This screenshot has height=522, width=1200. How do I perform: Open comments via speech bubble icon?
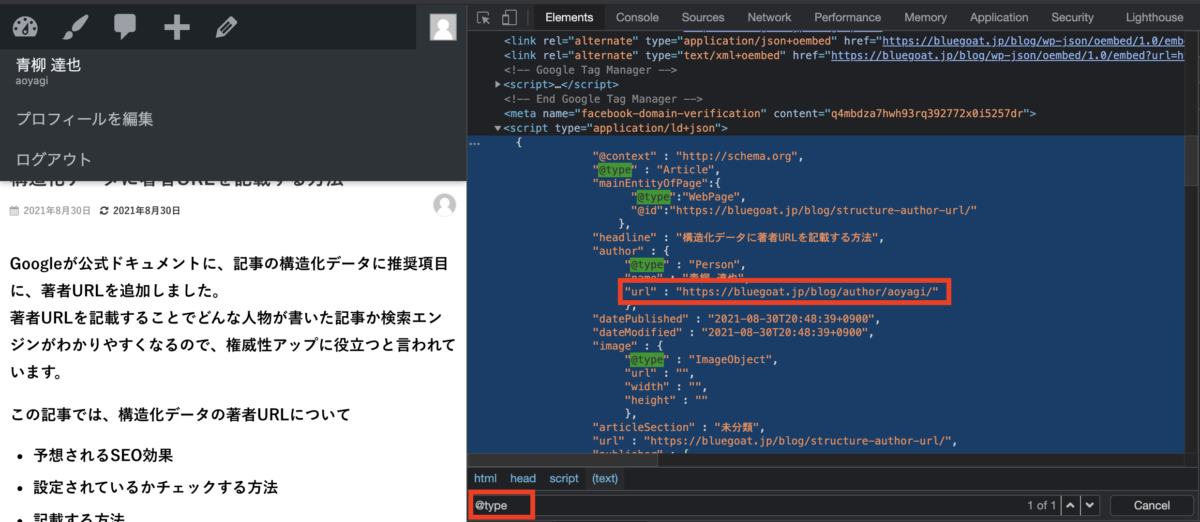click(x=125, y=27)
